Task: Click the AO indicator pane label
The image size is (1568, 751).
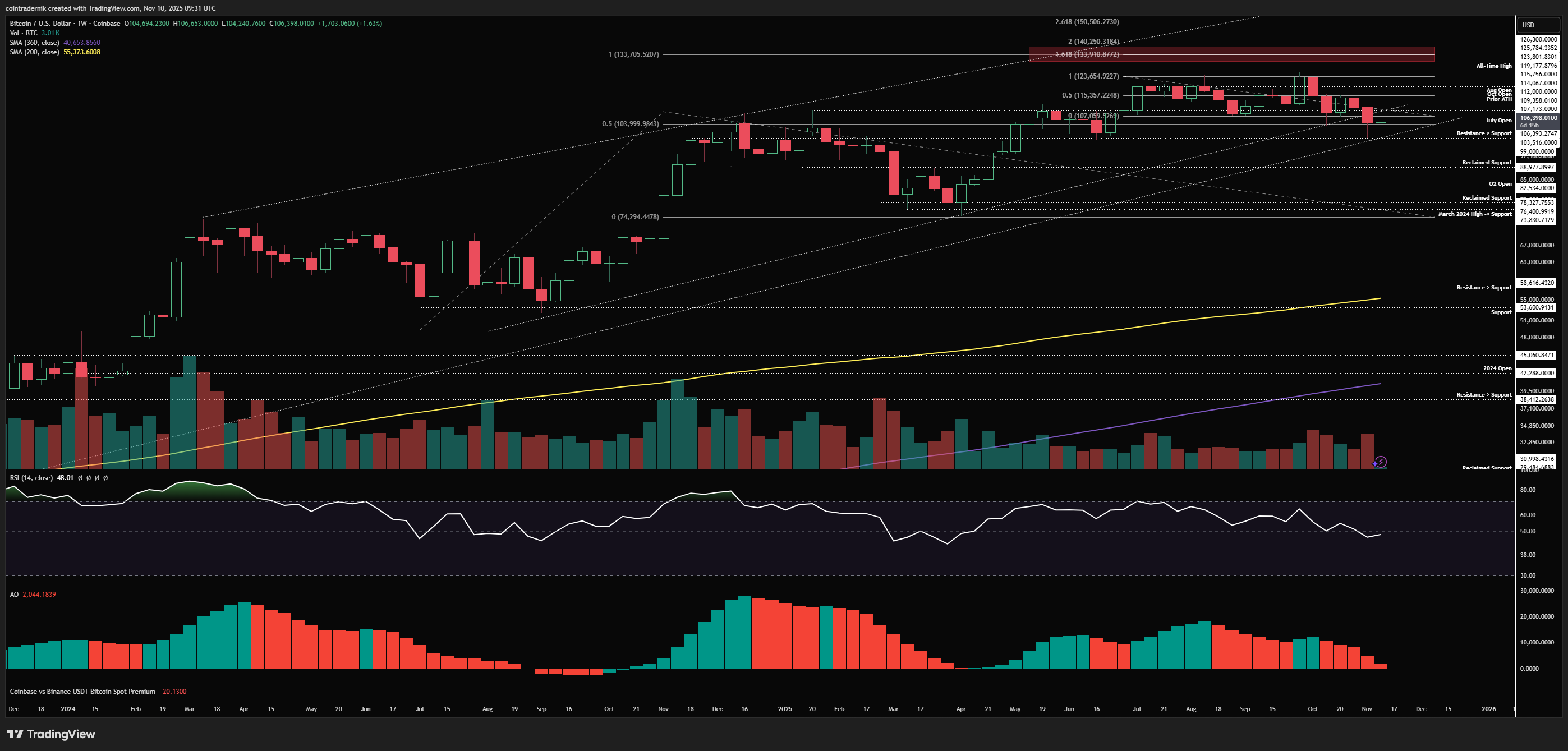Action: (14, 595)
